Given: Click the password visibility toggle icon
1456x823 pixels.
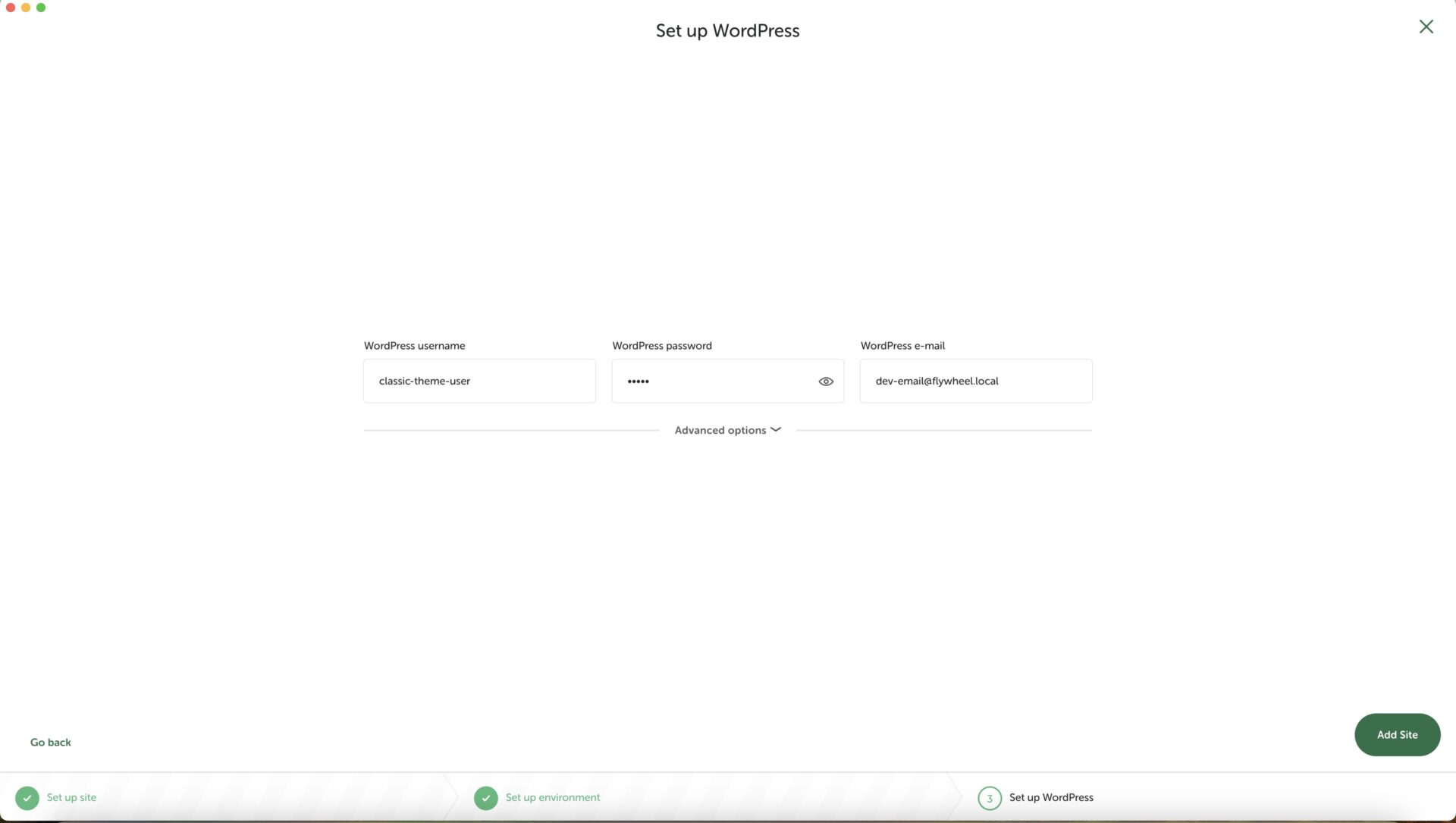Looking at the screenshot, I should pos(825,381).
